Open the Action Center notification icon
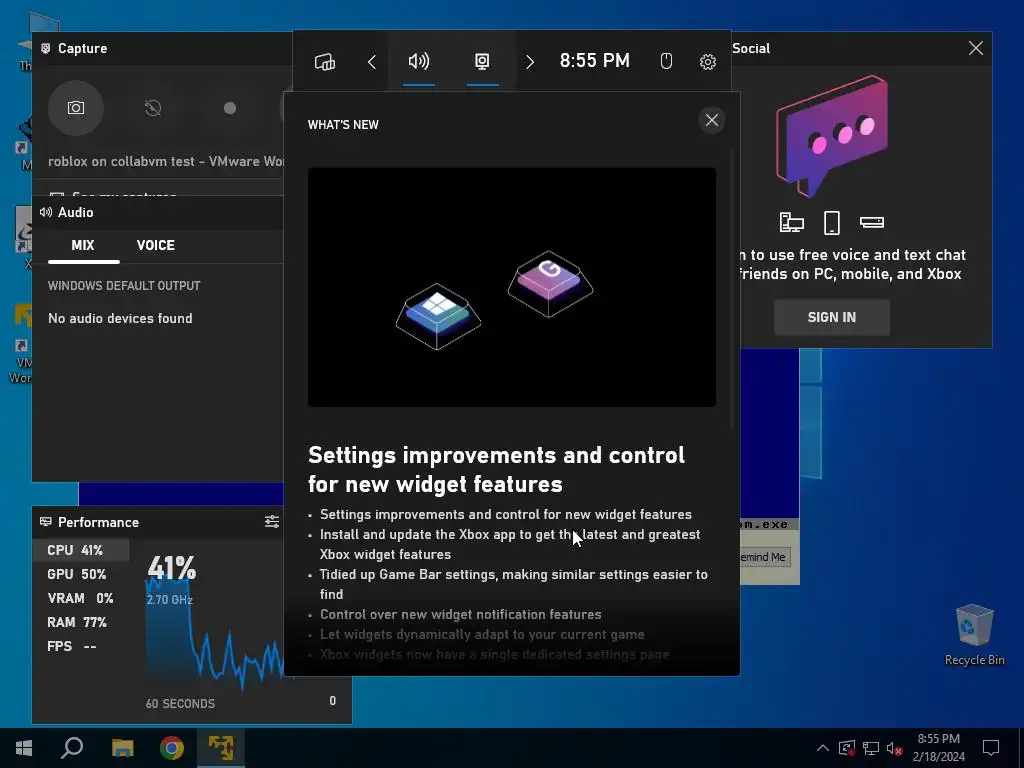Viewport: 1024px width, 768px height. 991,748
